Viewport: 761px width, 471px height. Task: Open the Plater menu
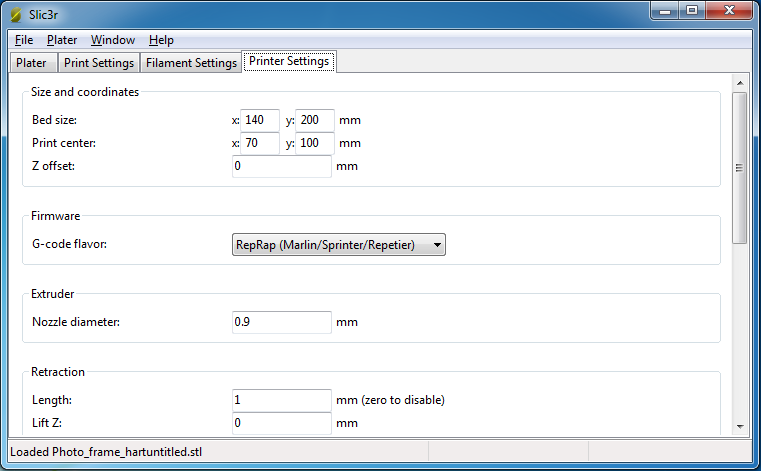pos(62,40)
